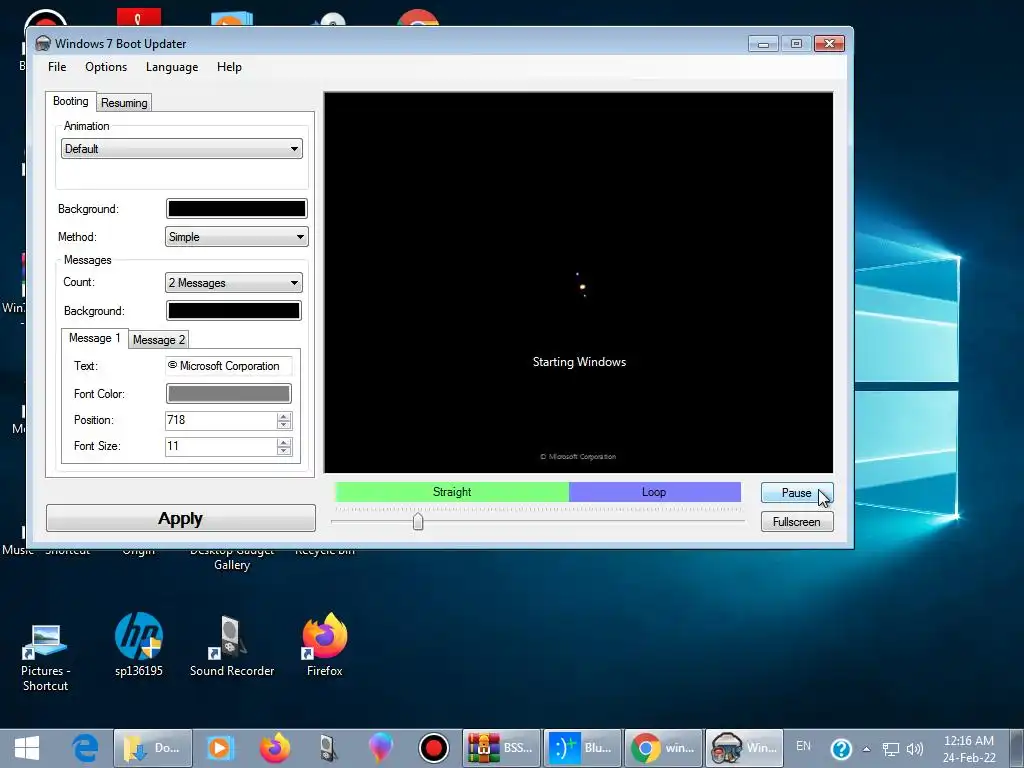Open the media player taskbar icon
This screenshot has width=1024, height=768.
pos(220,748)
